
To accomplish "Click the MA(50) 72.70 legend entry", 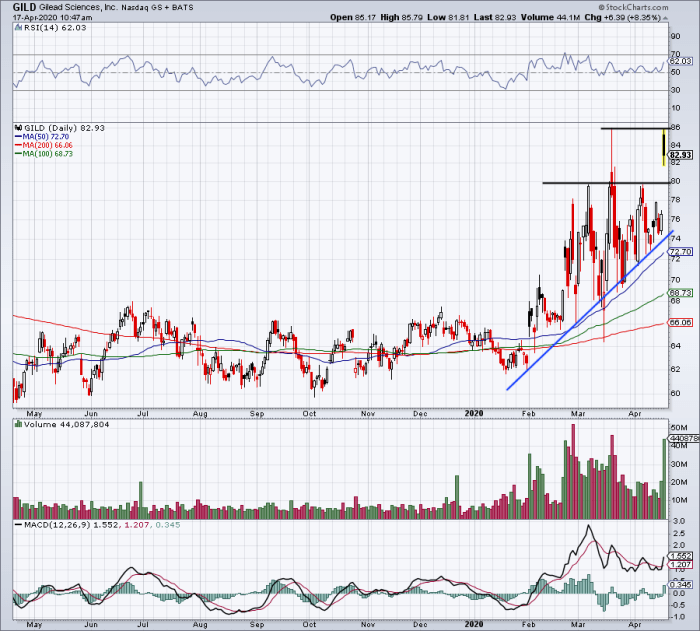I will tap(42, 137).
